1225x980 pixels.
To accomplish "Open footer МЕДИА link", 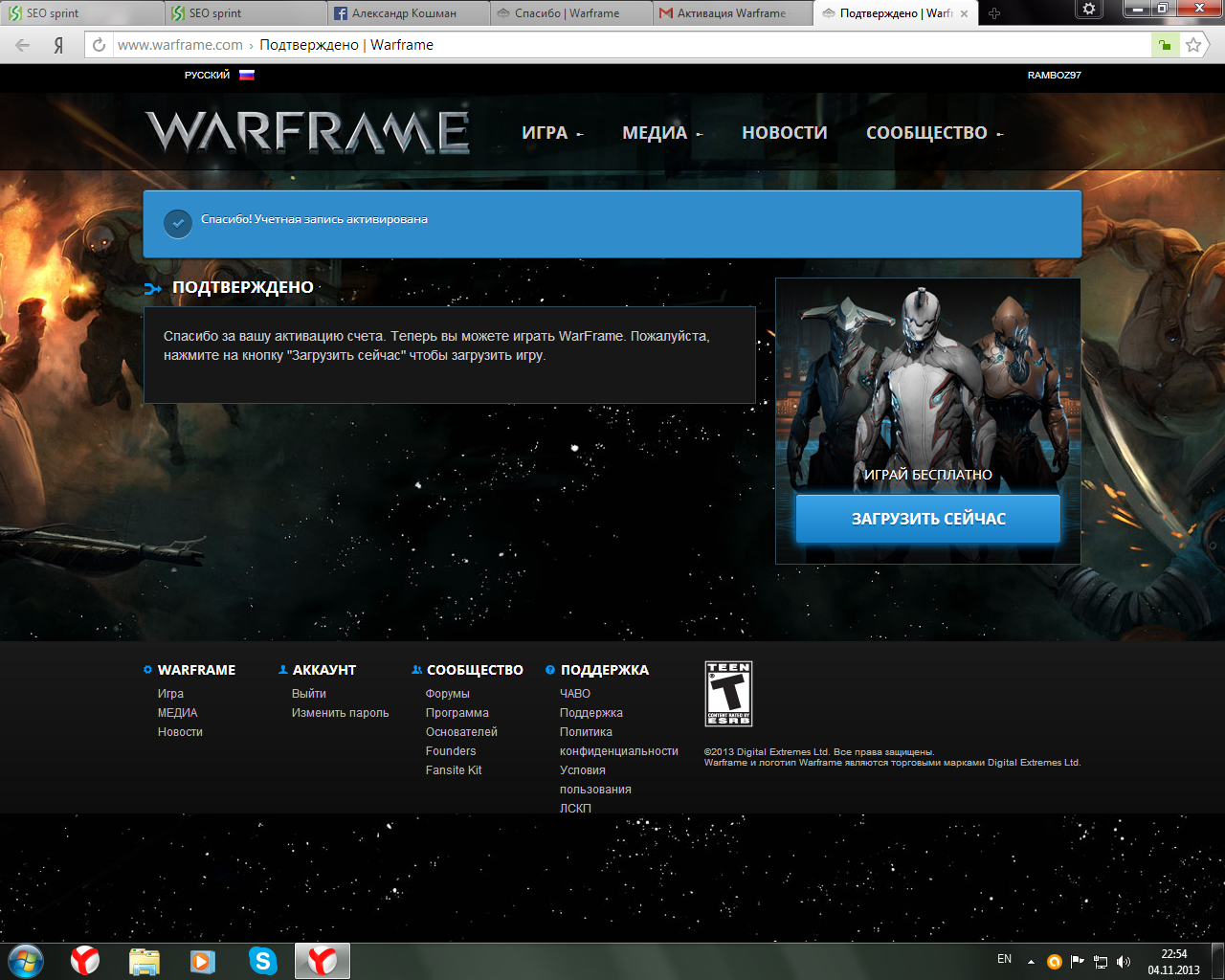I will [178, 713].
